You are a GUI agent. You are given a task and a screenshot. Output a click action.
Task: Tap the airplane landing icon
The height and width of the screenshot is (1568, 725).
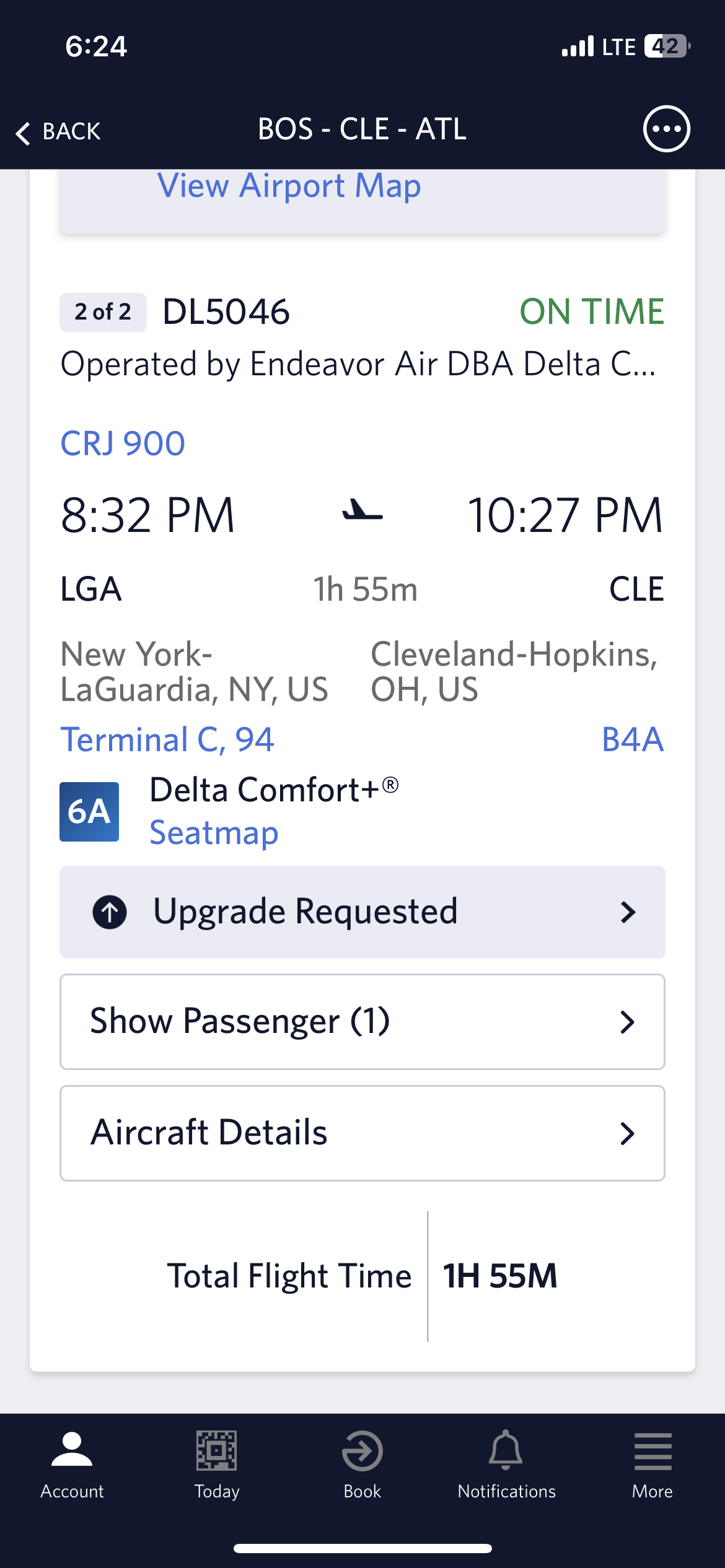(x=362, y=510)
